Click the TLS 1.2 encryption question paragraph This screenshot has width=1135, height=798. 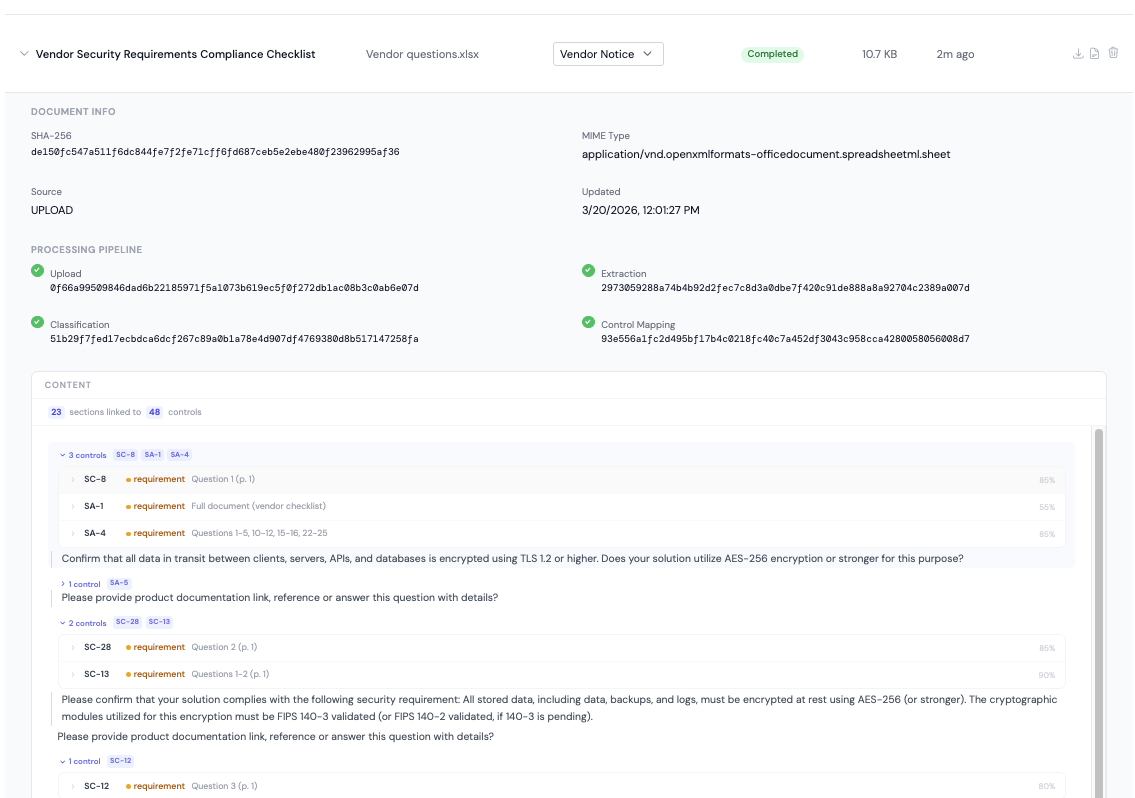512,559
